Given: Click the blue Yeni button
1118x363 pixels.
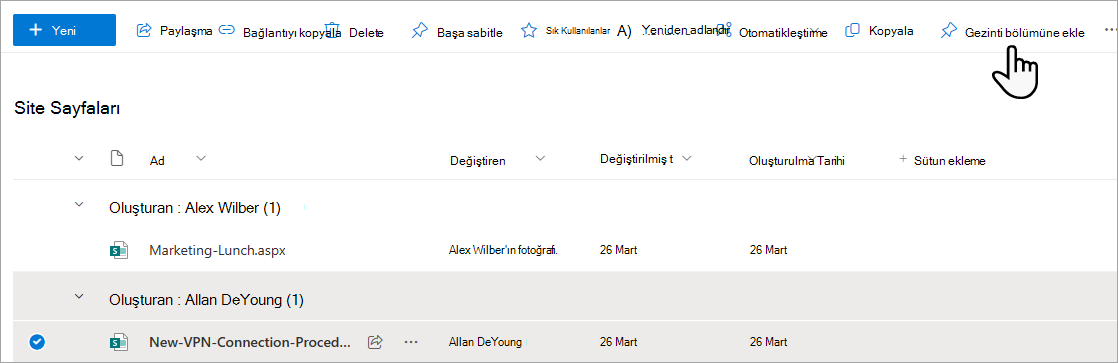Looking at the screenshot, I should click(x=64, y=30).
